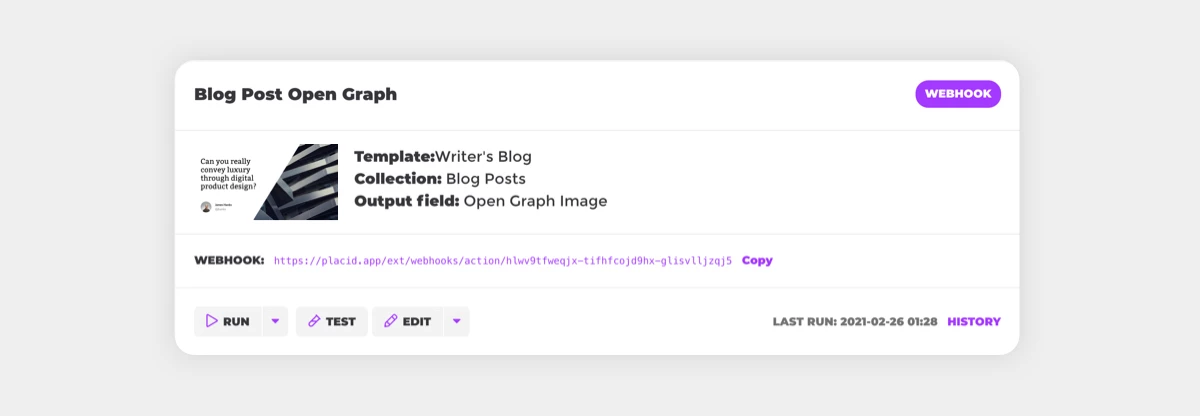Image resolution: width=1200 pixels, height=416 pixels.
Task: Click the Template: Writer's Blog line
Action: [x=443, y=157]
